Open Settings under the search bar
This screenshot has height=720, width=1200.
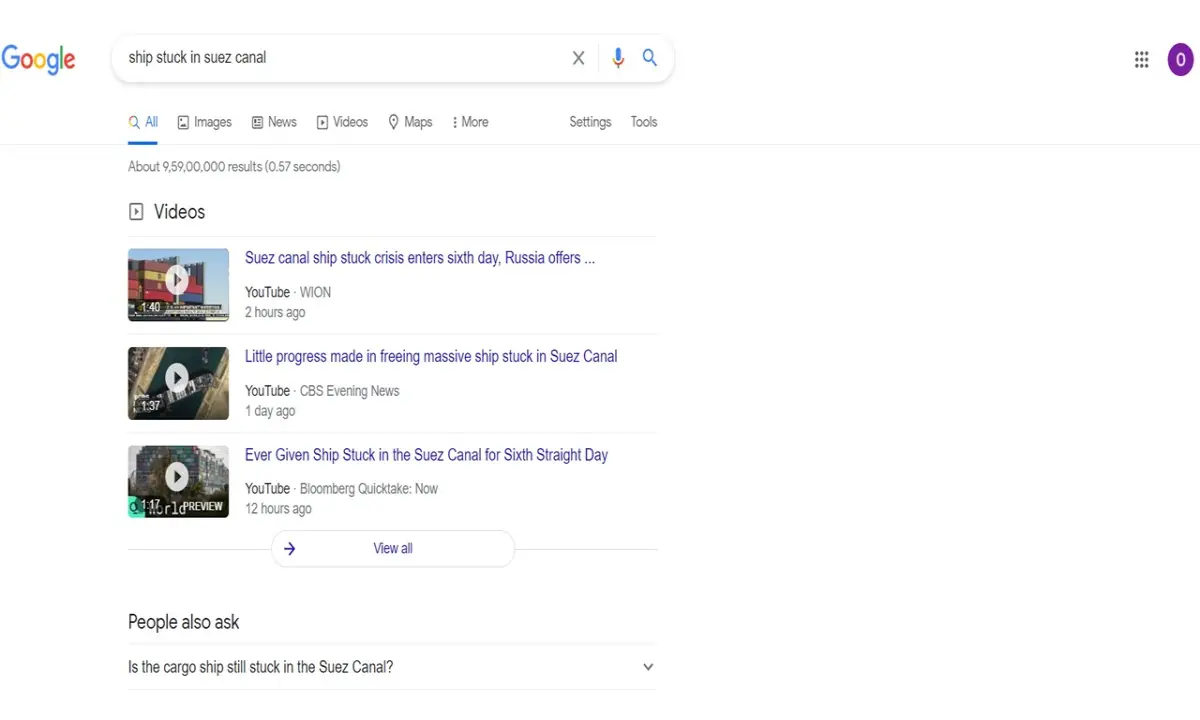pos(590,122)
